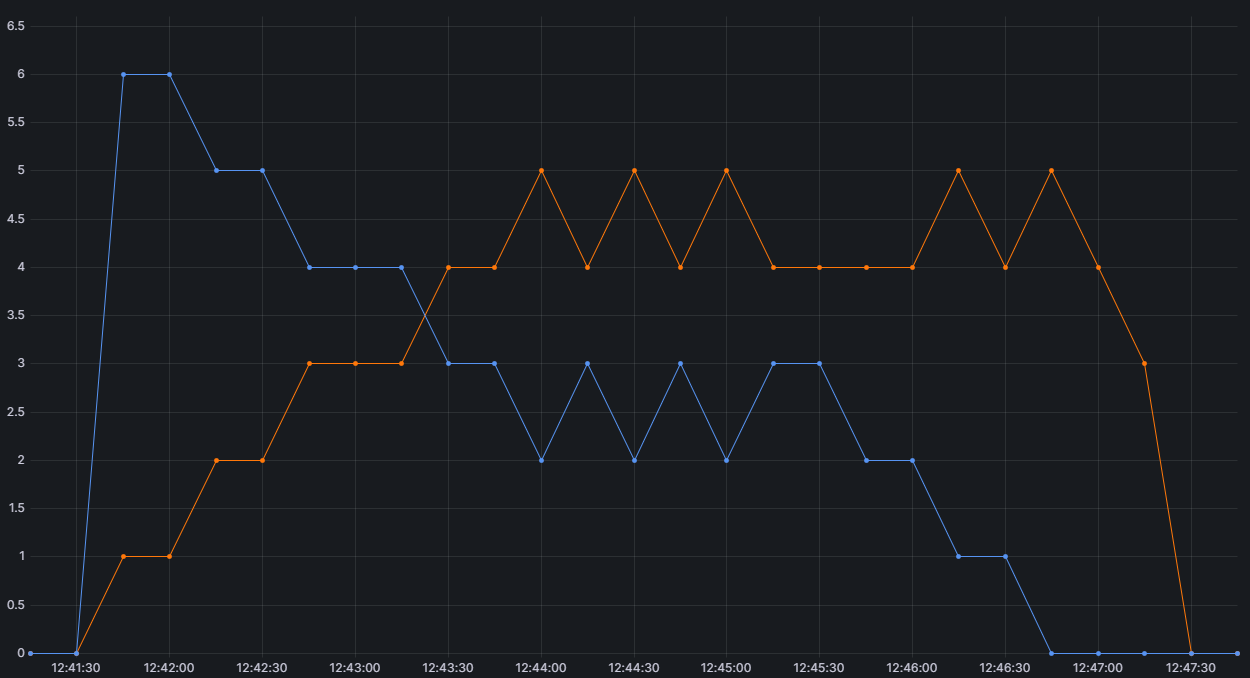
Task: Select the orange peak point at 12:44:00
Action: [541, 170]
